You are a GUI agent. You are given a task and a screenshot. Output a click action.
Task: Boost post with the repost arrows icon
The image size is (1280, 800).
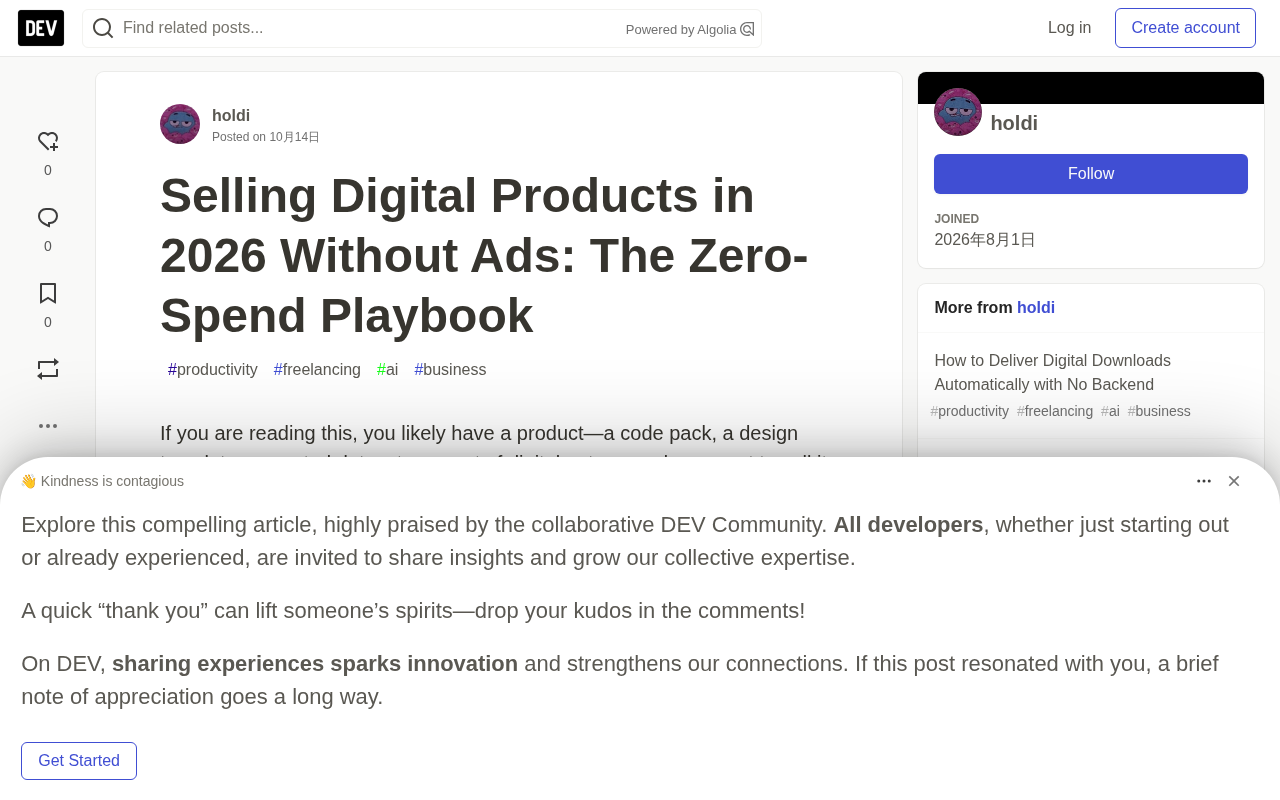(48, 369)
